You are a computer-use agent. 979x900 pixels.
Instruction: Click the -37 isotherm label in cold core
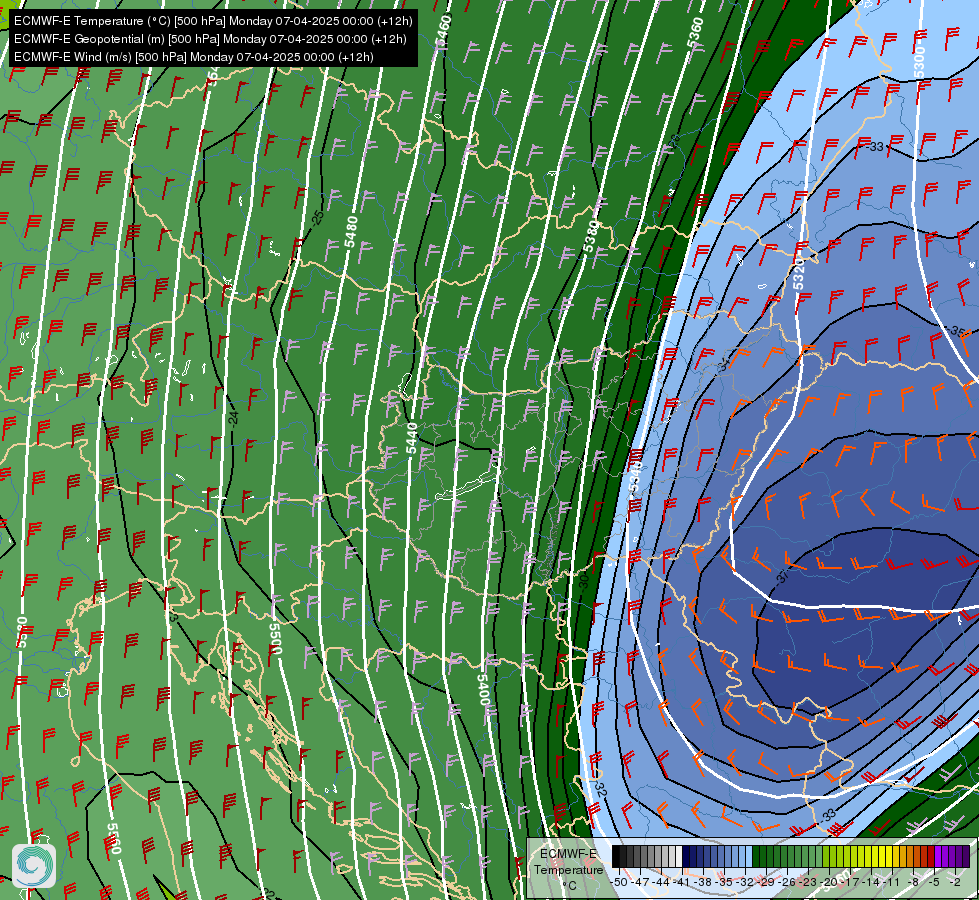click(x=782, y=576)
